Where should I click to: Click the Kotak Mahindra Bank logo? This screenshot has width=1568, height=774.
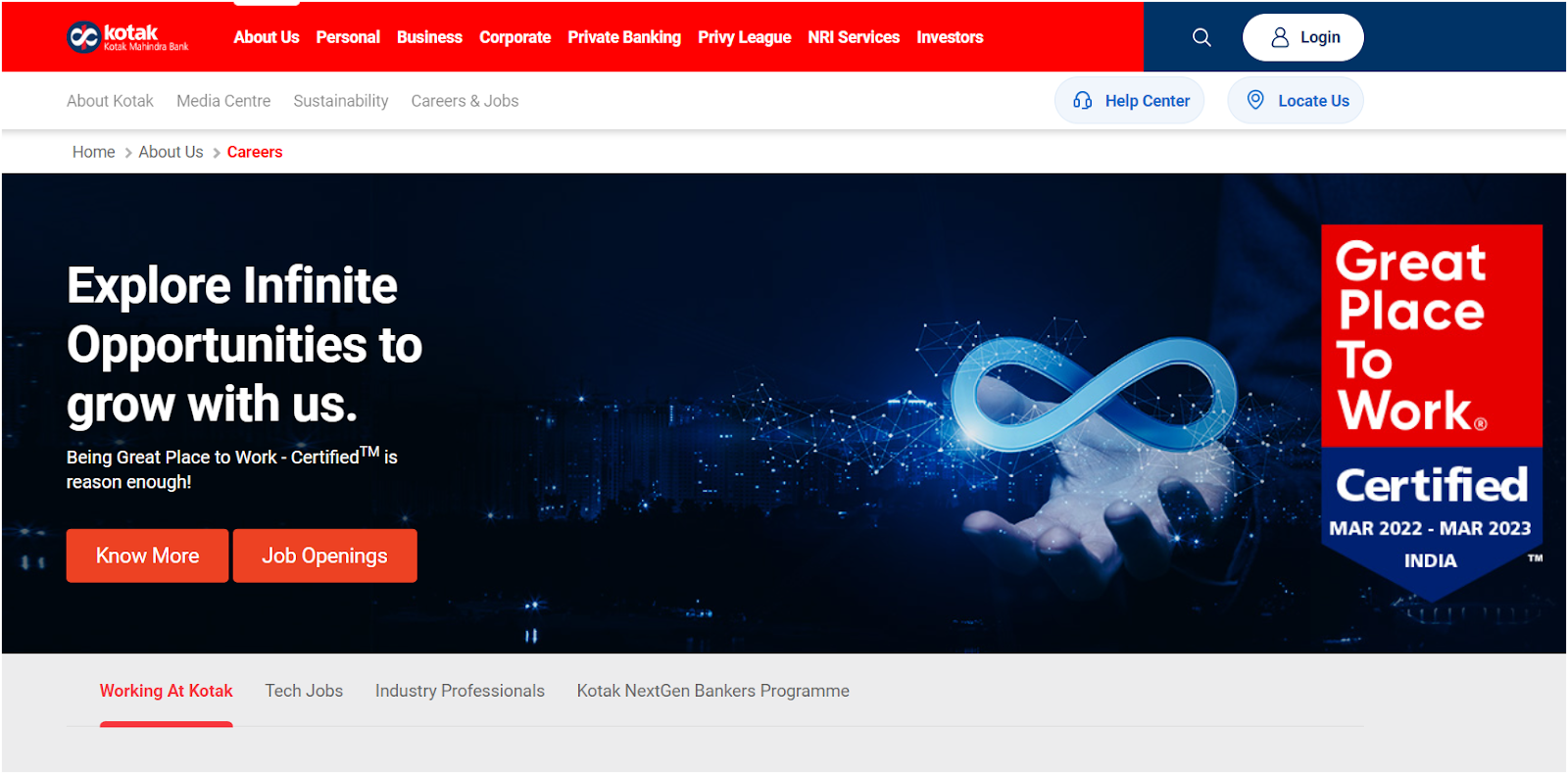point(127,37)
